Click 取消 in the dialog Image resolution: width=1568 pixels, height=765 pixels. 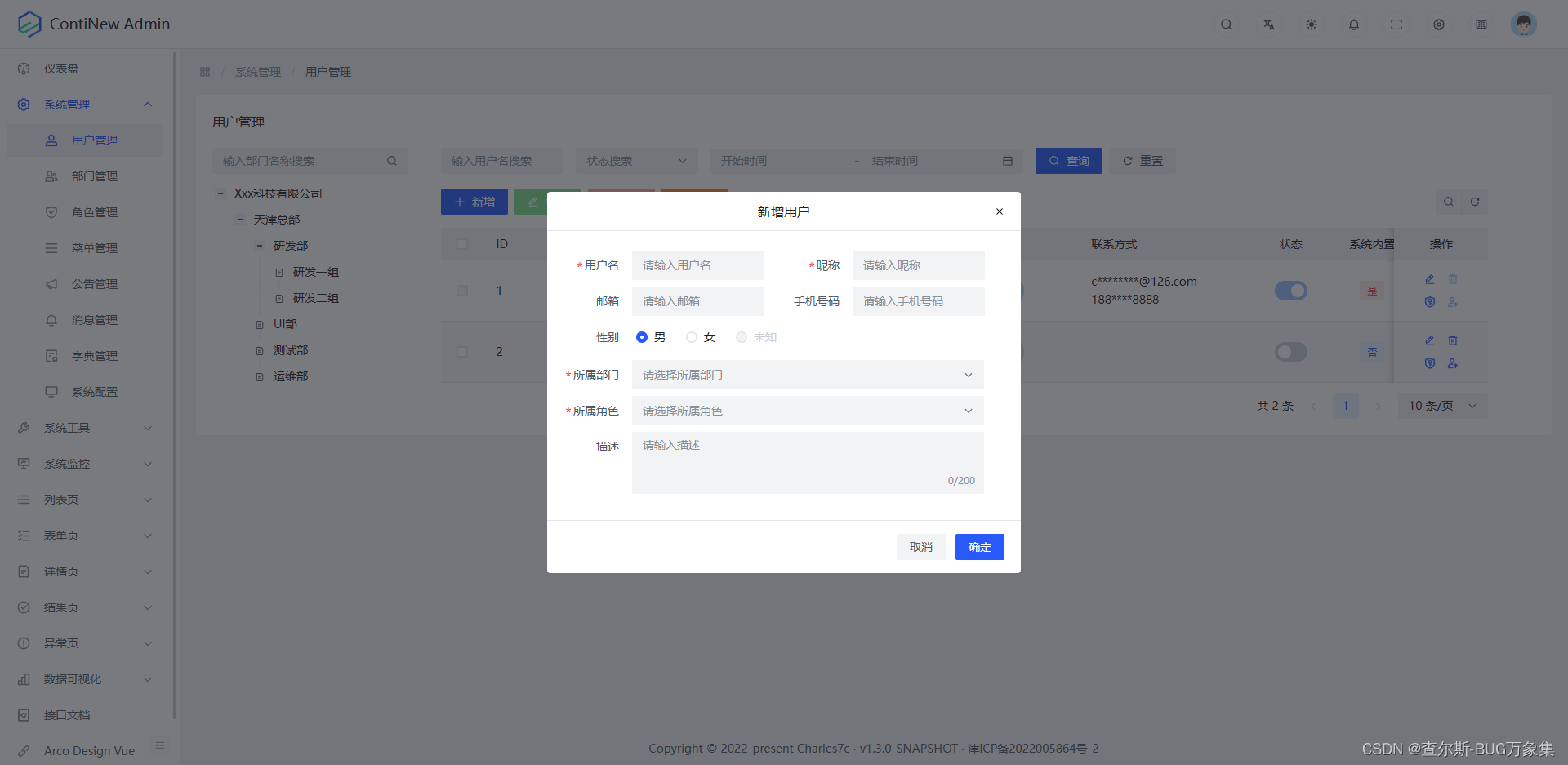(921, 547)
